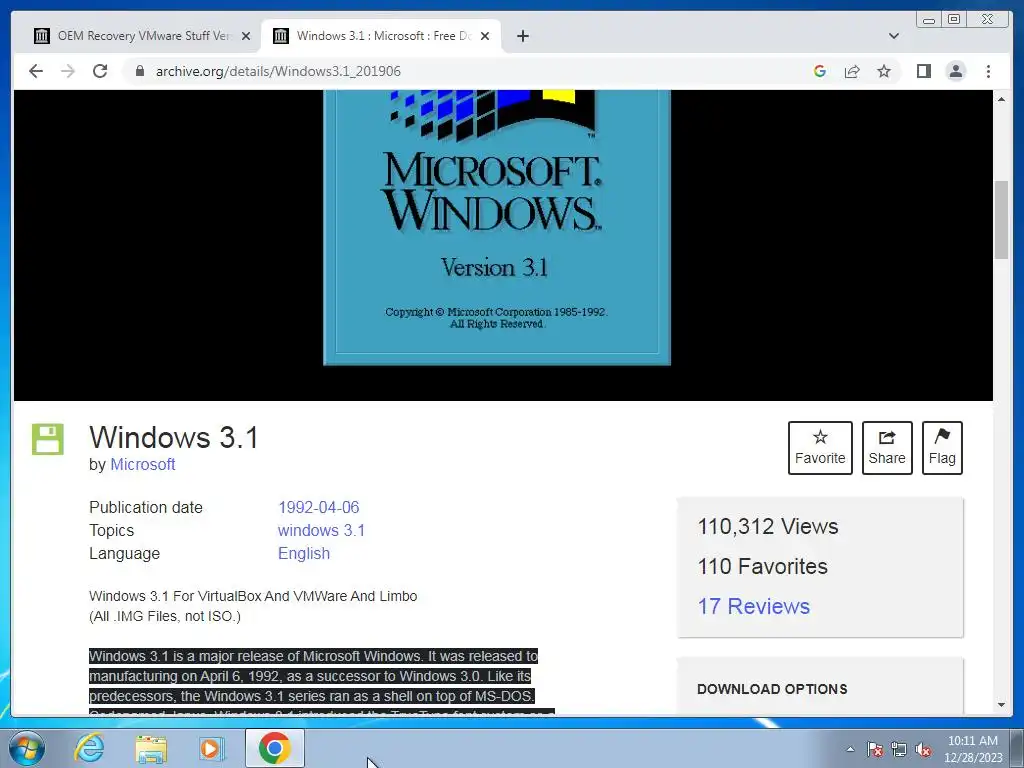The image size is (1024, 768).
Task: Open the 1992-04-06 publication date link
Action: pos(319,507)
